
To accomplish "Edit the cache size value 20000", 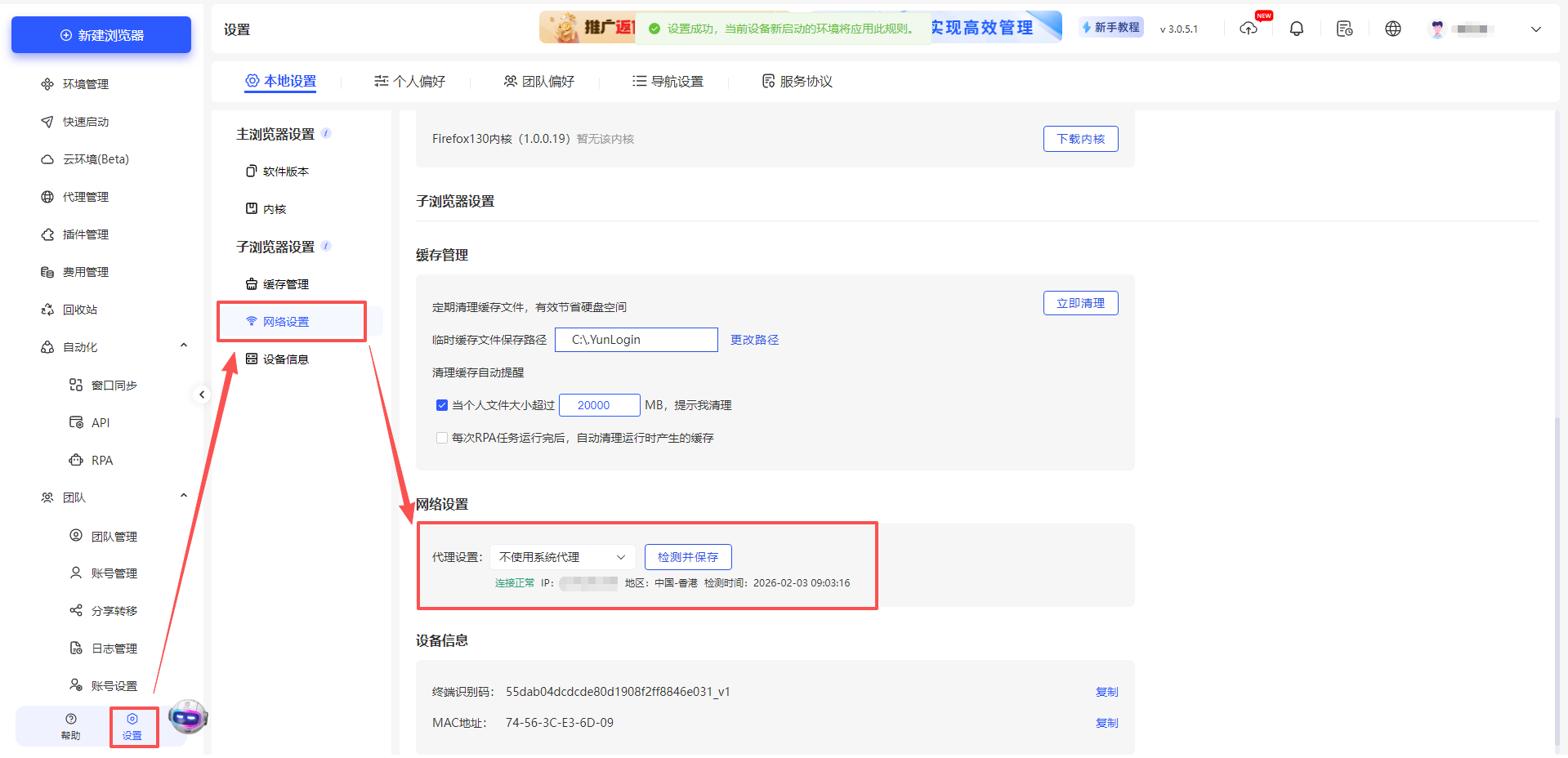I will (x=599, y=404).
